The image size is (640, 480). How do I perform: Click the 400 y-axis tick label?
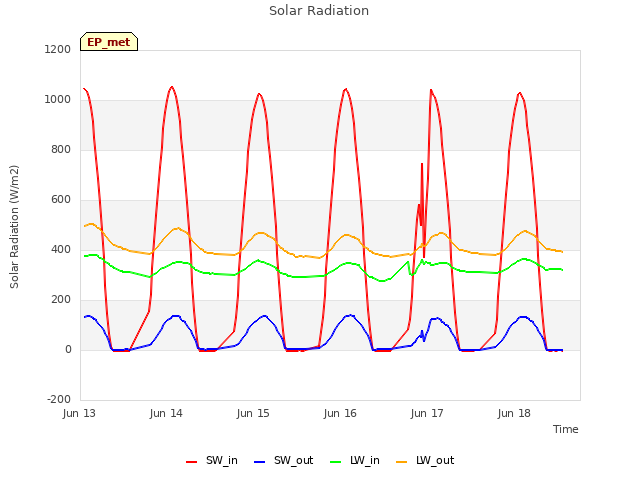[61, 249]
